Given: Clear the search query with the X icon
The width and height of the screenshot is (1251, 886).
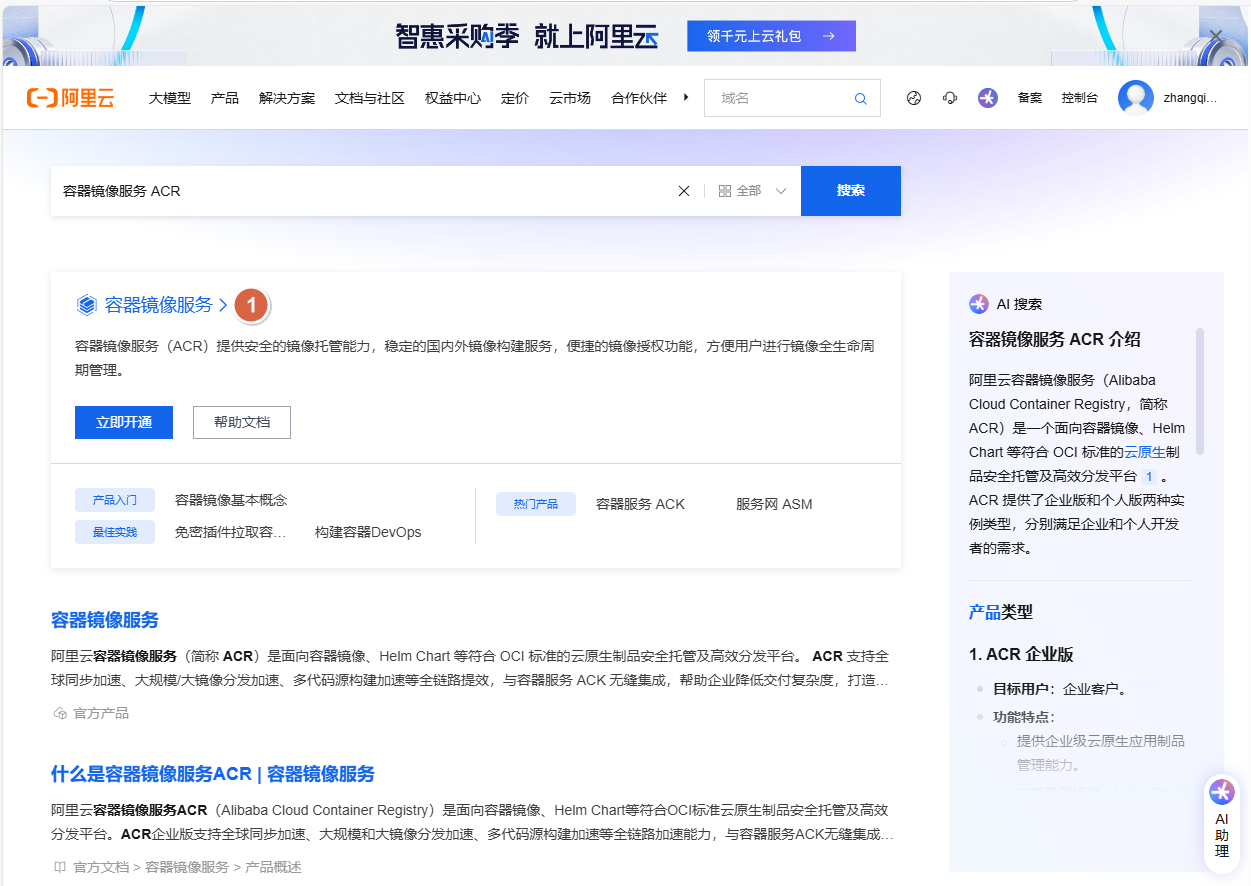Looking at the screenshot, I should pos(684,191).
